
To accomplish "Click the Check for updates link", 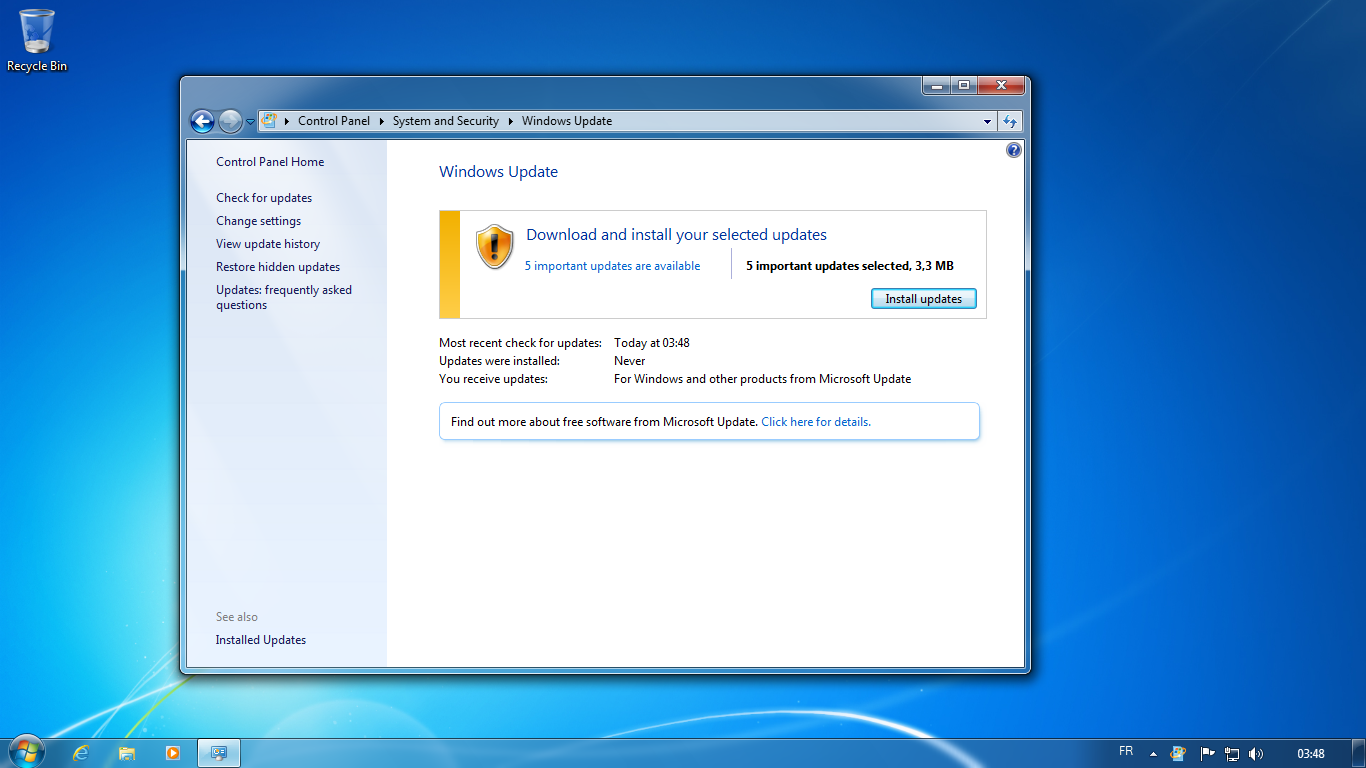I will point(264,198).
